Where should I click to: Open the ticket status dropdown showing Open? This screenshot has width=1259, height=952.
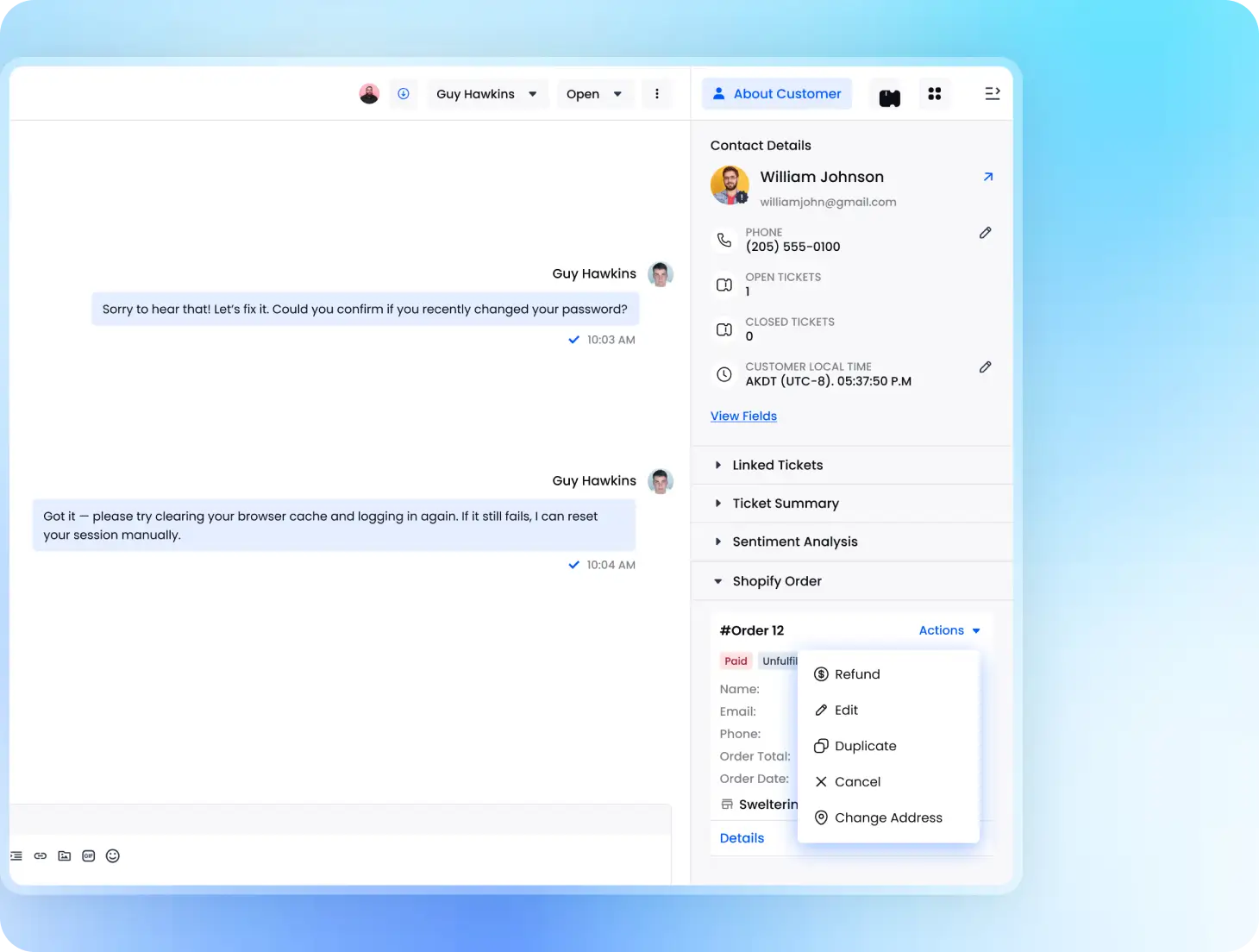pos(594,94)
